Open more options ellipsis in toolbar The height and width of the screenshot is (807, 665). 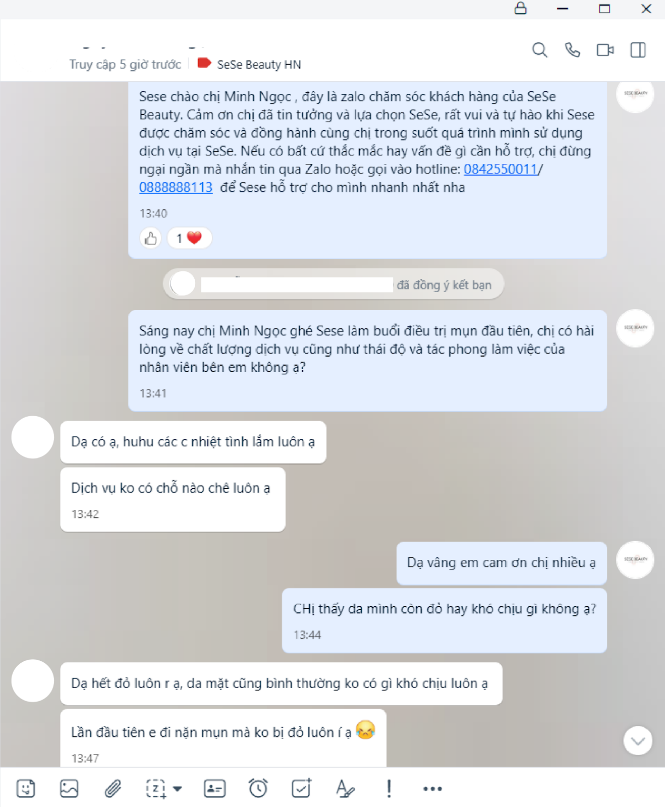(x=432, y=788)
